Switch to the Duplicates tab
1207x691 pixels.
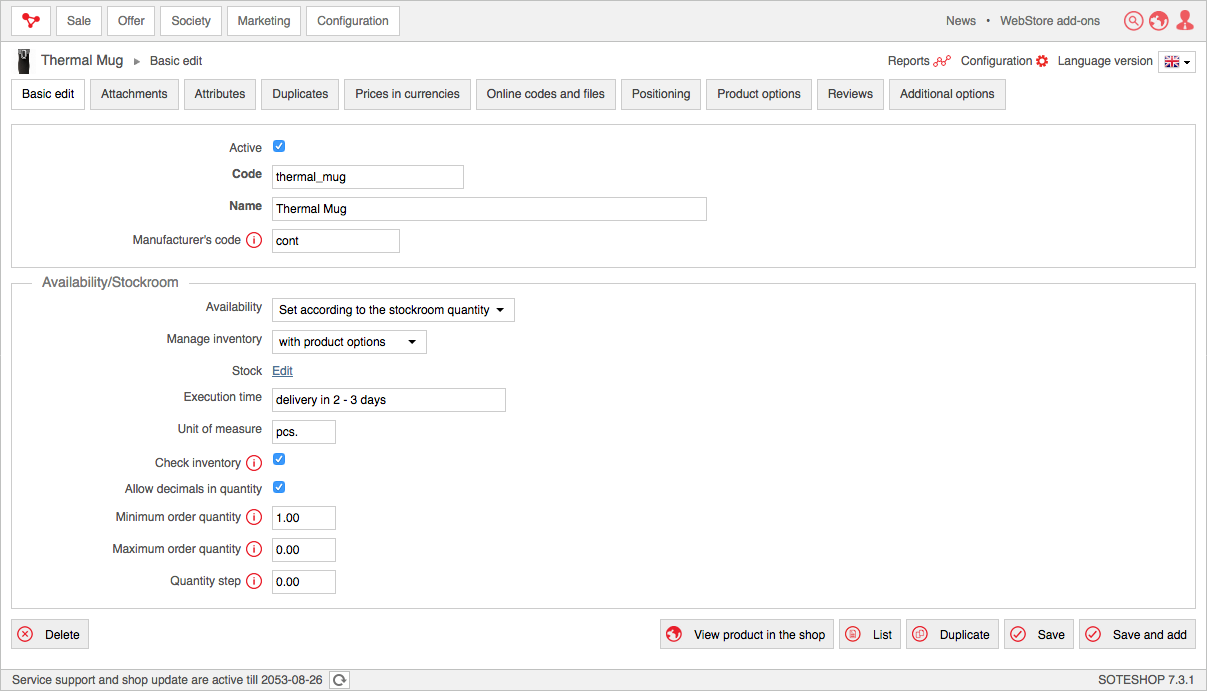click(x=300, y=94)
